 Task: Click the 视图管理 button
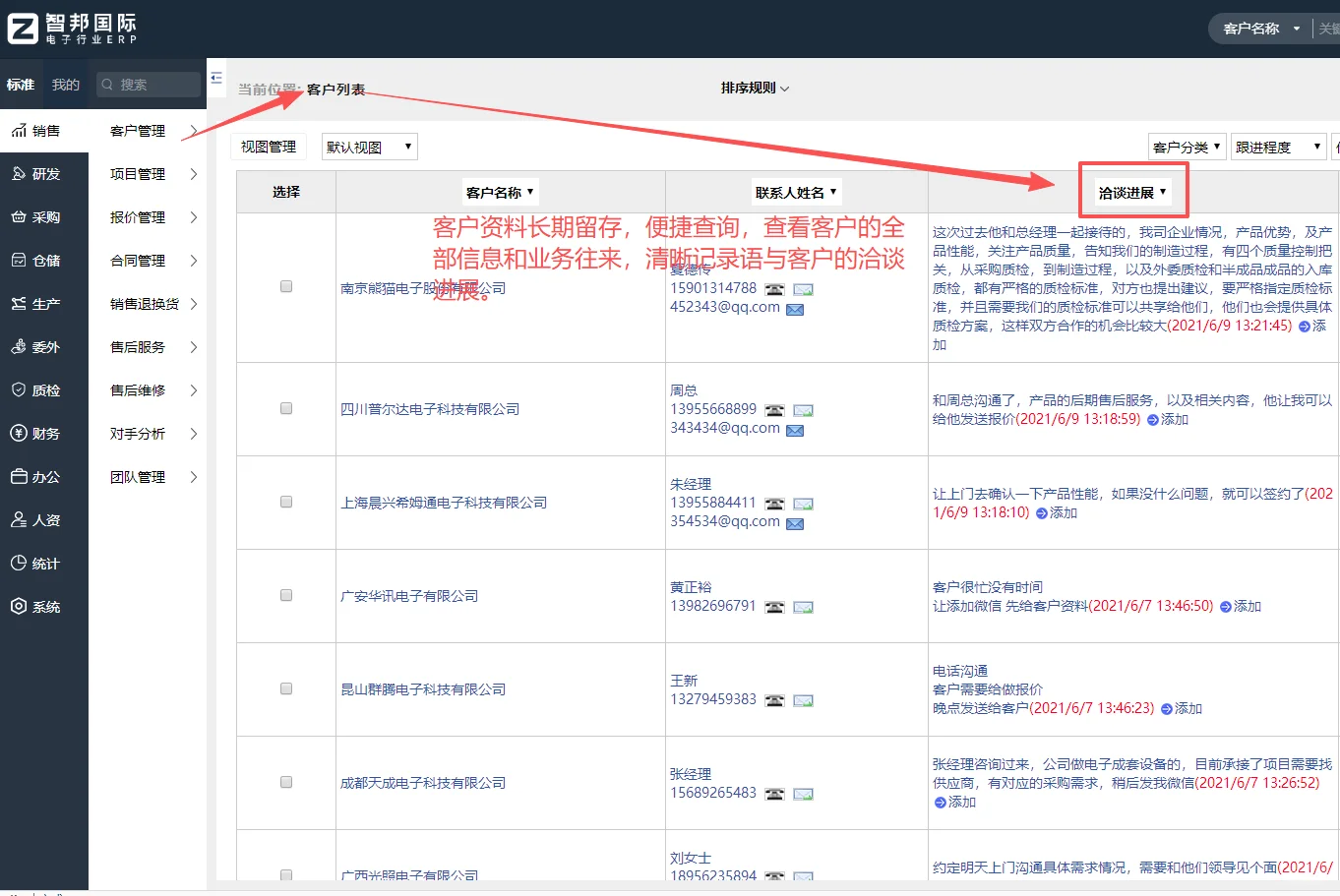269,148
